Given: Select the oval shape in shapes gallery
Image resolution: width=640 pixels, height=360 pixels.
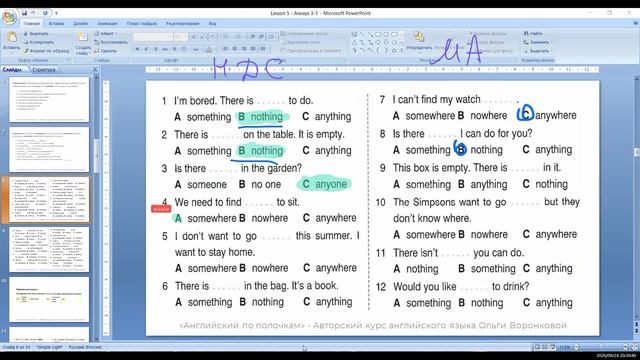Looking at the screenshot, I should [x=386, y=34].
